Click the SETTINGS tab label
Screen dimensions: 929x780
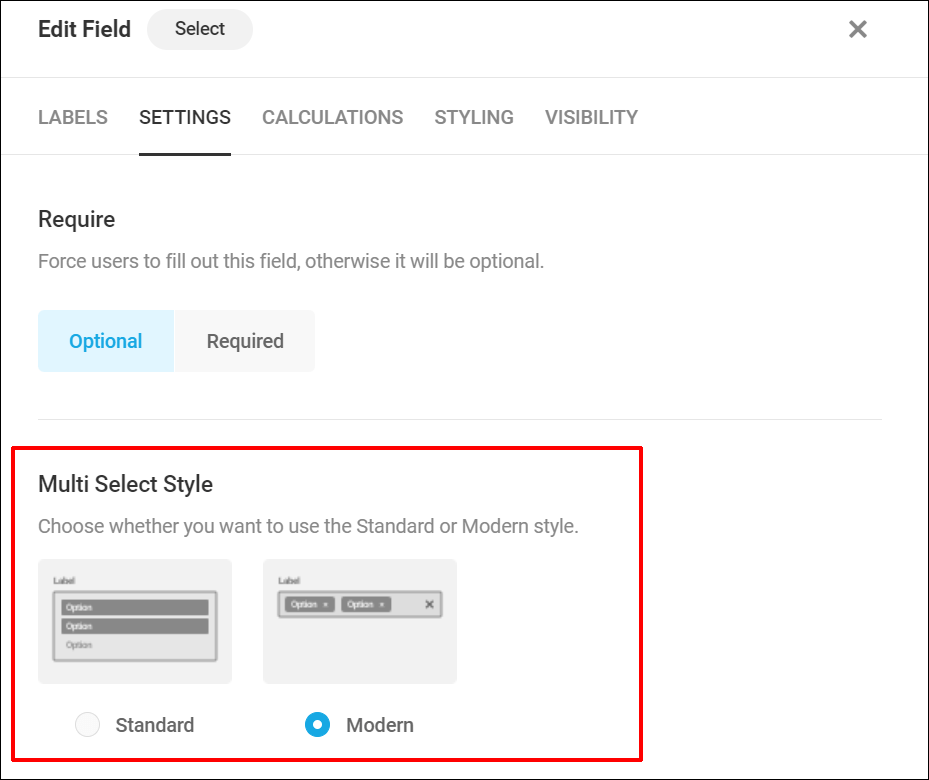click(x=184, y=117)
